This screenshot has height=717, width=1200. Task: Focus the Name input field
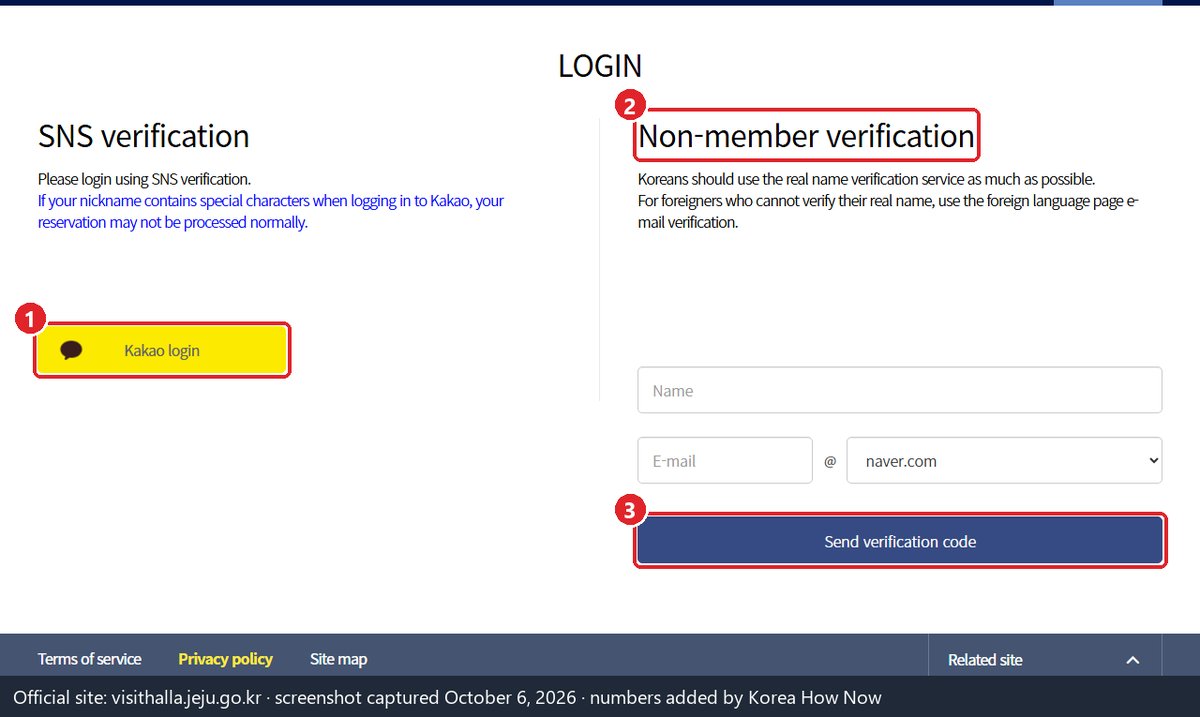point(899,390)
